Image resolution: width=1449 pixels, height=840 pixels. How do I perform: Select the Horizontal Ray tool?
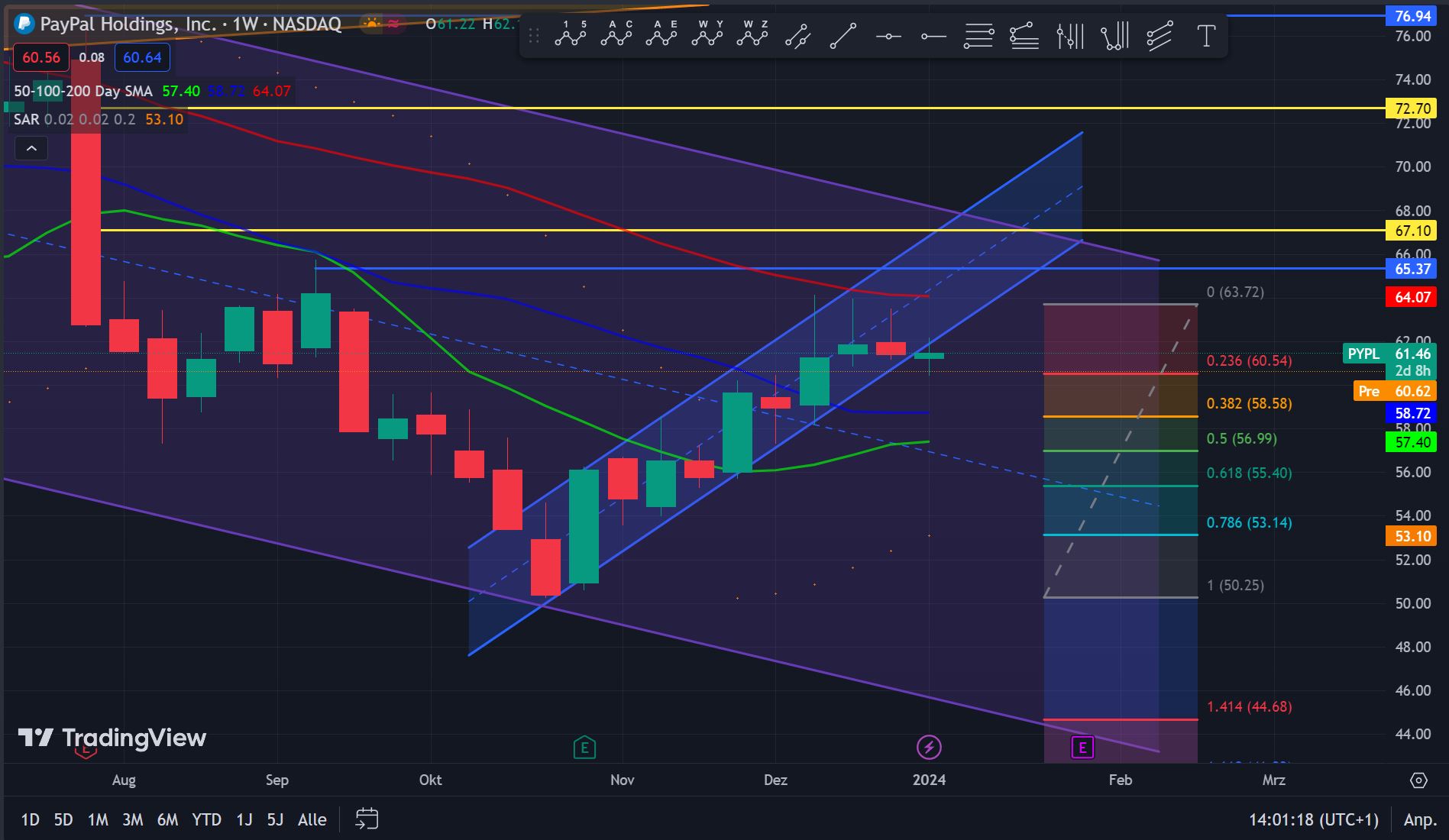click(x=933, y=35)
